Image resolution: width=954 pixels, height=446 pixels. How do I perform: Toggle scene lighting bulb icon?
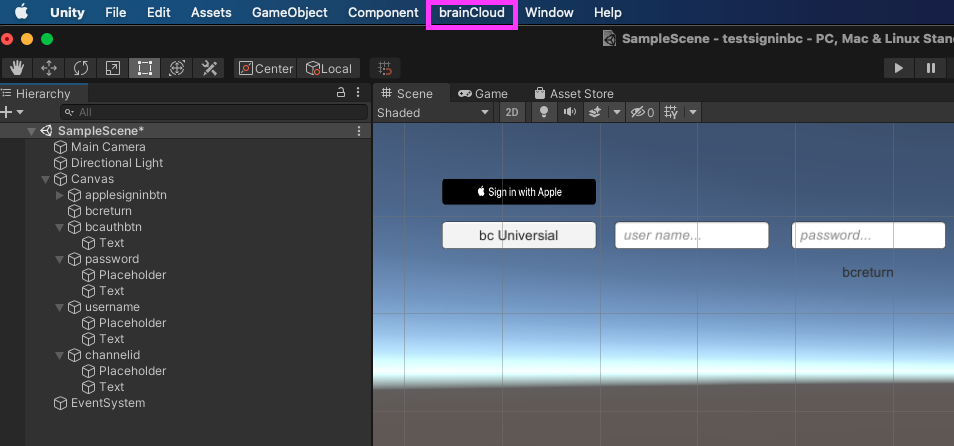click(x=544, y=113)
